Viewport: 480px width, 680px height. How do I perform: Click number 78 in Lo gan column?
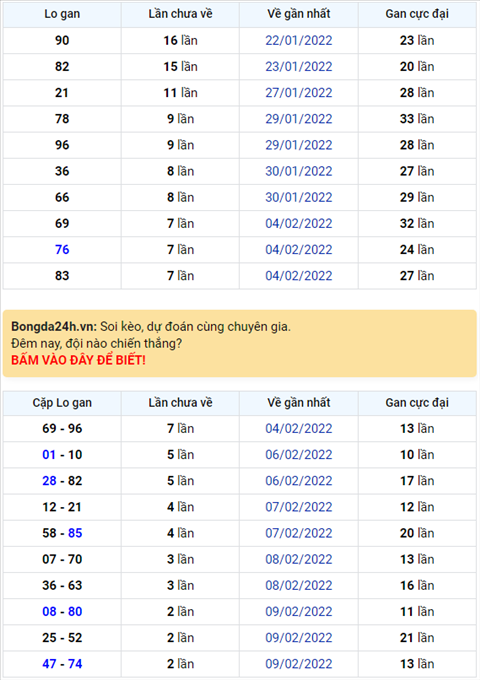(62, 119)
